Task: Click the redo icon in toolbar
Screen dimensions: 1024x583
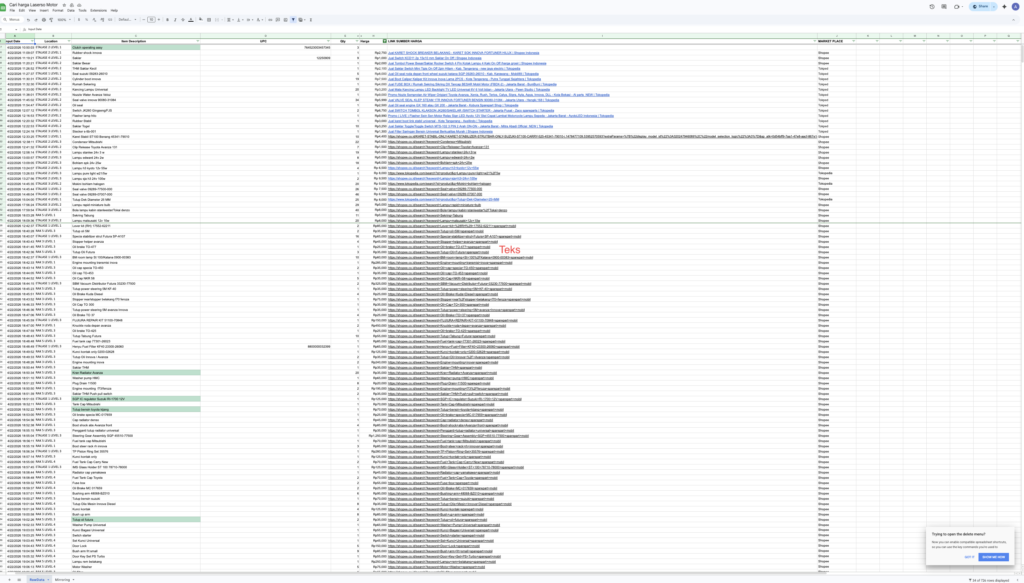Action: pyautogui.click(x=36, y=20)
